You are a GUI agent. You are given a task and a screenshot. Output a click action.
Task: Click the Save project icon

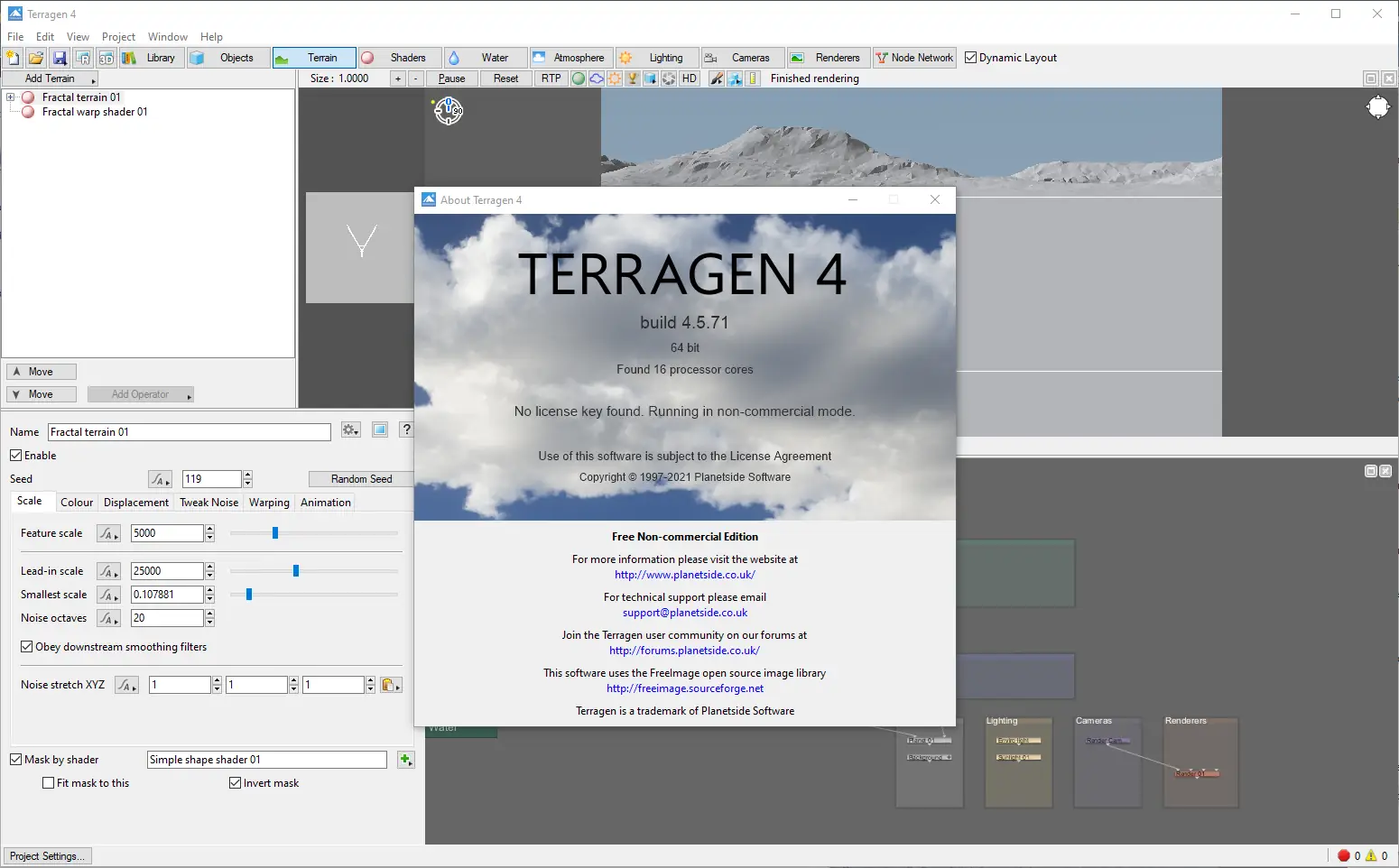point(60,58)
